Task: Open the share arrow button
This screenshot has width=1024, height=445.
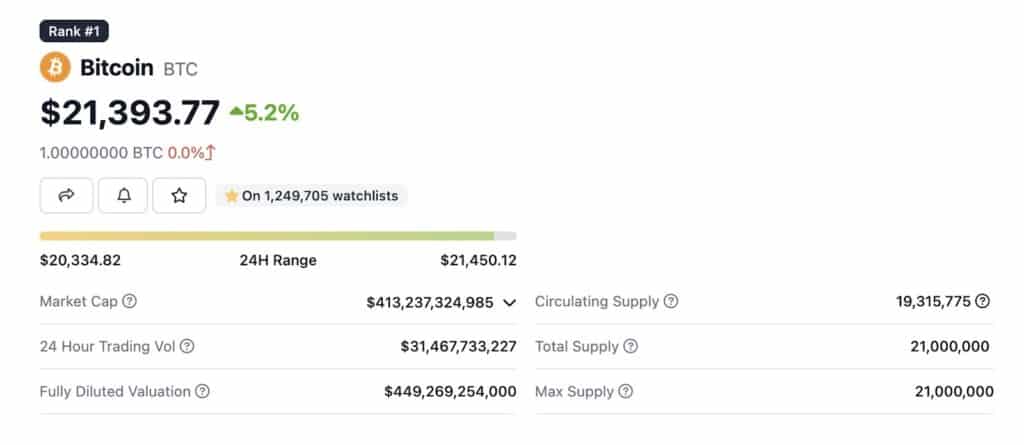Action: tap(67, 195)
